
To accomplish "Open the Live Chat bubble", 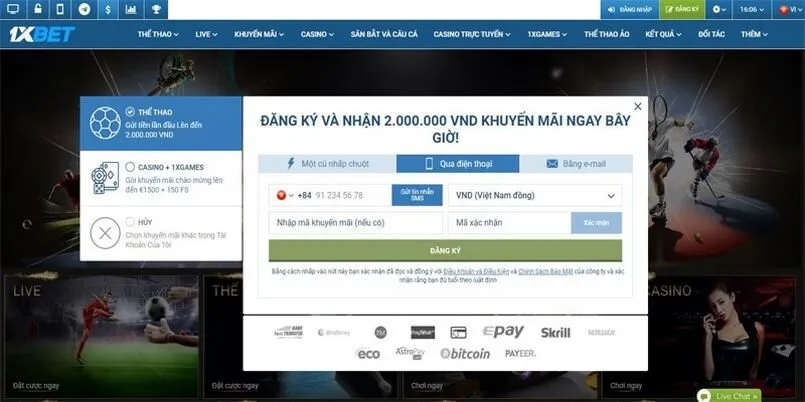I will (x=729, y=396).
